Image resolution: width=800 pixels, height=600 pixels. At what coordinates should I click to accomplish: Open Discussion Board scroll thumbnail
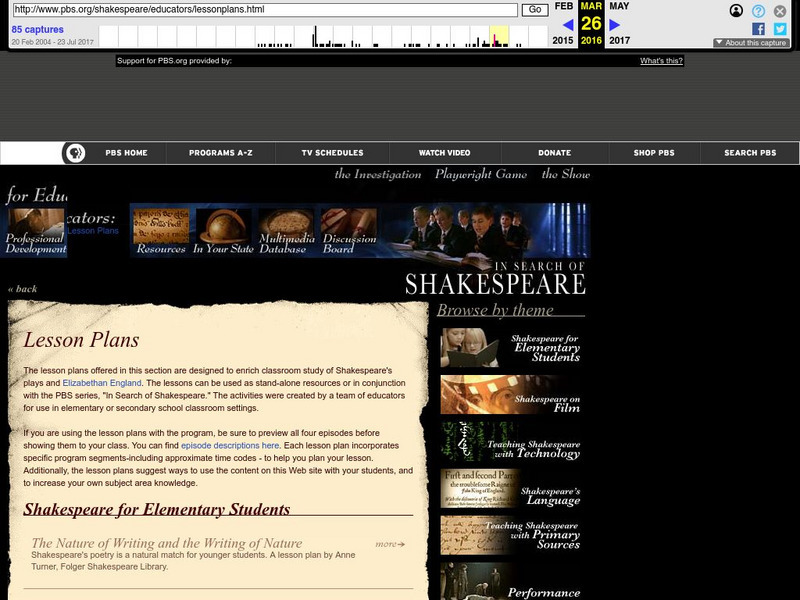[349, 231]
